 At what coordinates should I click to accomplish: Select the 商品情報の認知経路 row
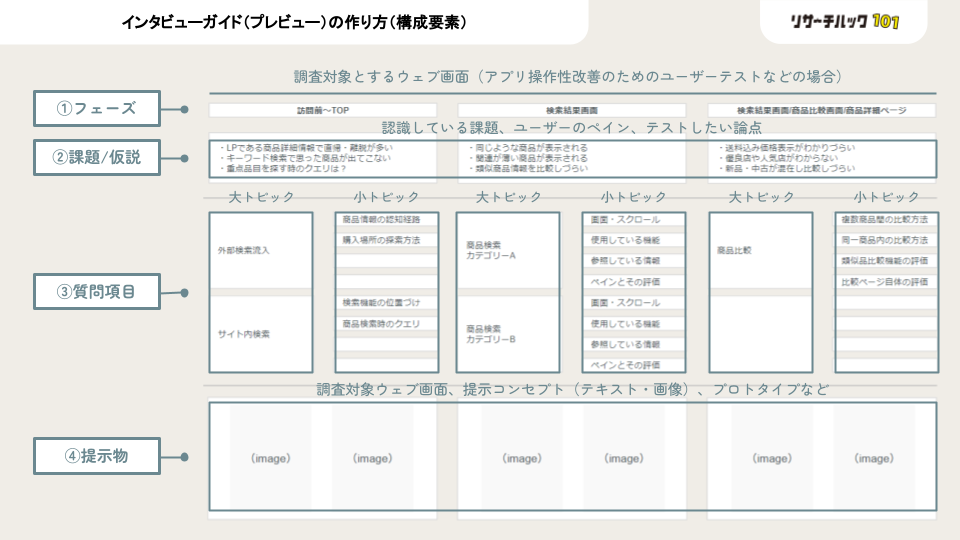387,219
